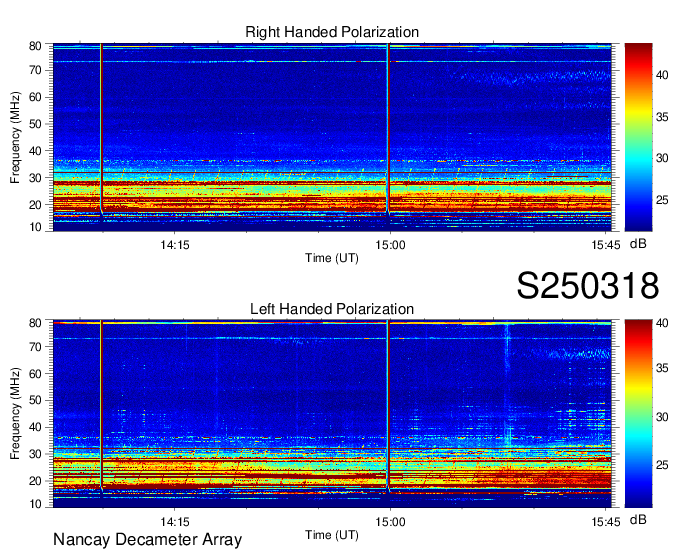
Task: Click the 80 frequency label on top plot
Action: tap(35, 46)
